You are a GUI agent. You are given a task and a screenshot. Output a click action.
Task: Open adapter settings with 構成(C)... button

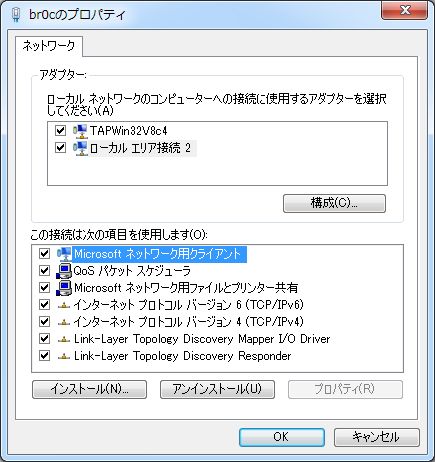(334, 203)
